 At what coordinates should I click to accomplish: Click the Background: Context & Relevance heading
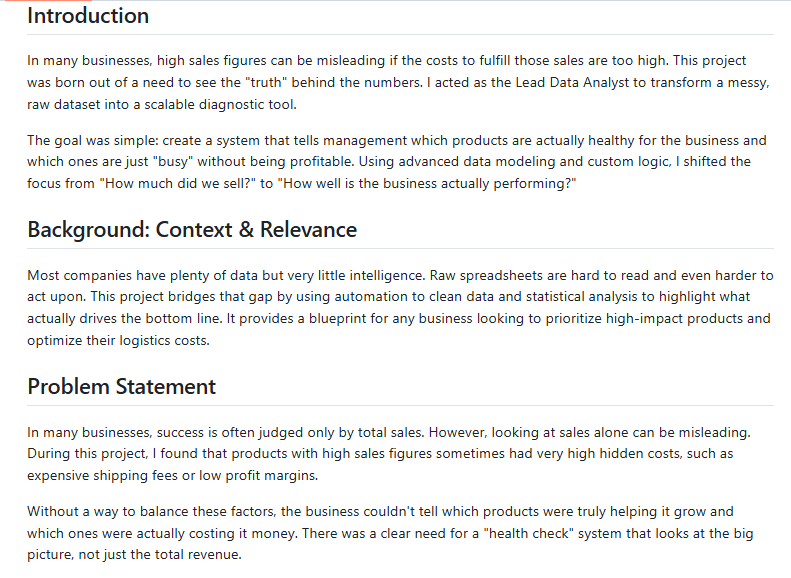coord(192,229)
